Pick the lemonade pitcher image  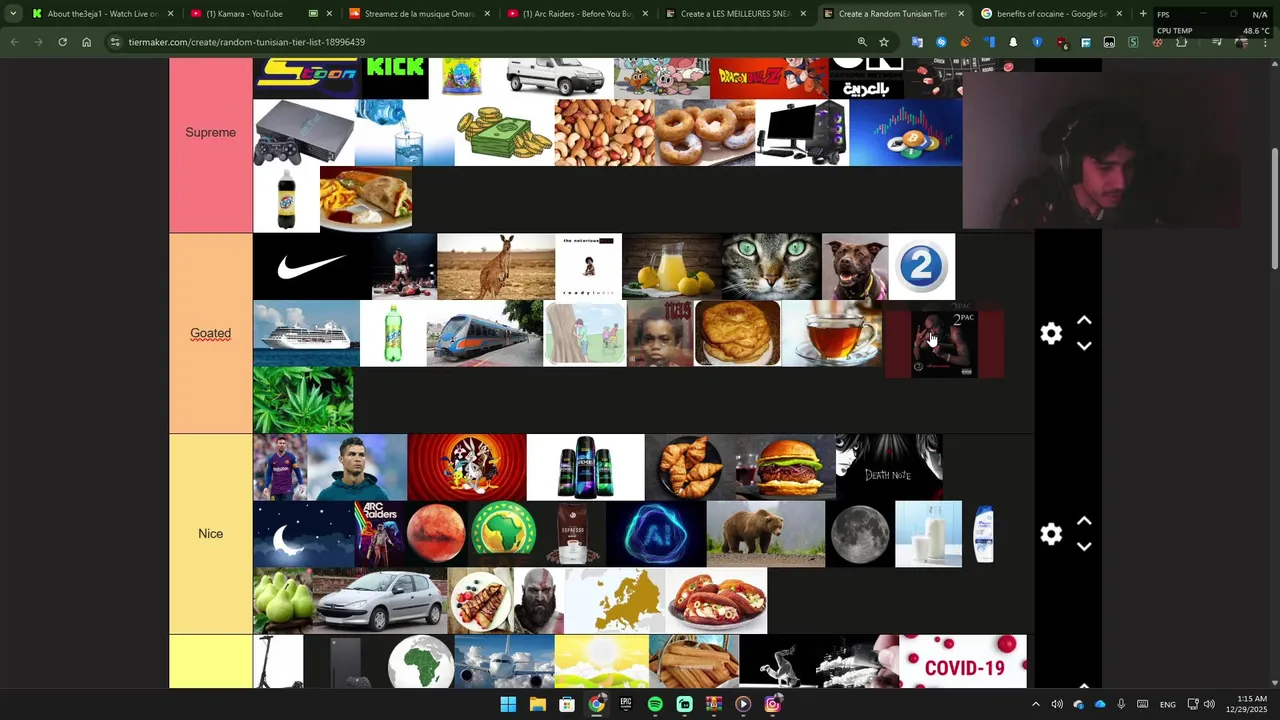coord(672,267)
